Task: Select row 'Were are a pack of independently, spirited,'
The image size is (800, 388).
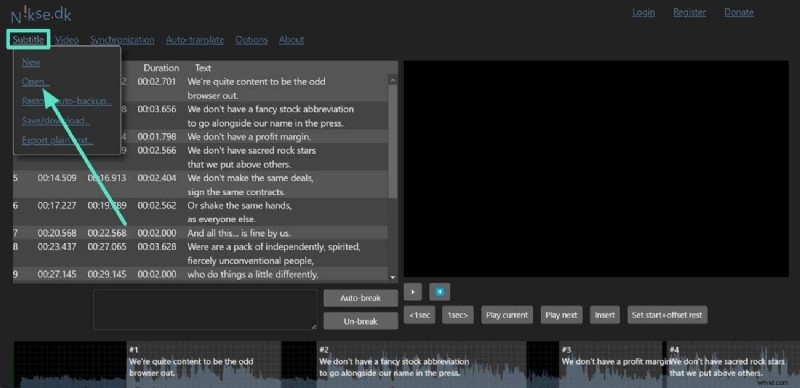Action: click(201, 254)
